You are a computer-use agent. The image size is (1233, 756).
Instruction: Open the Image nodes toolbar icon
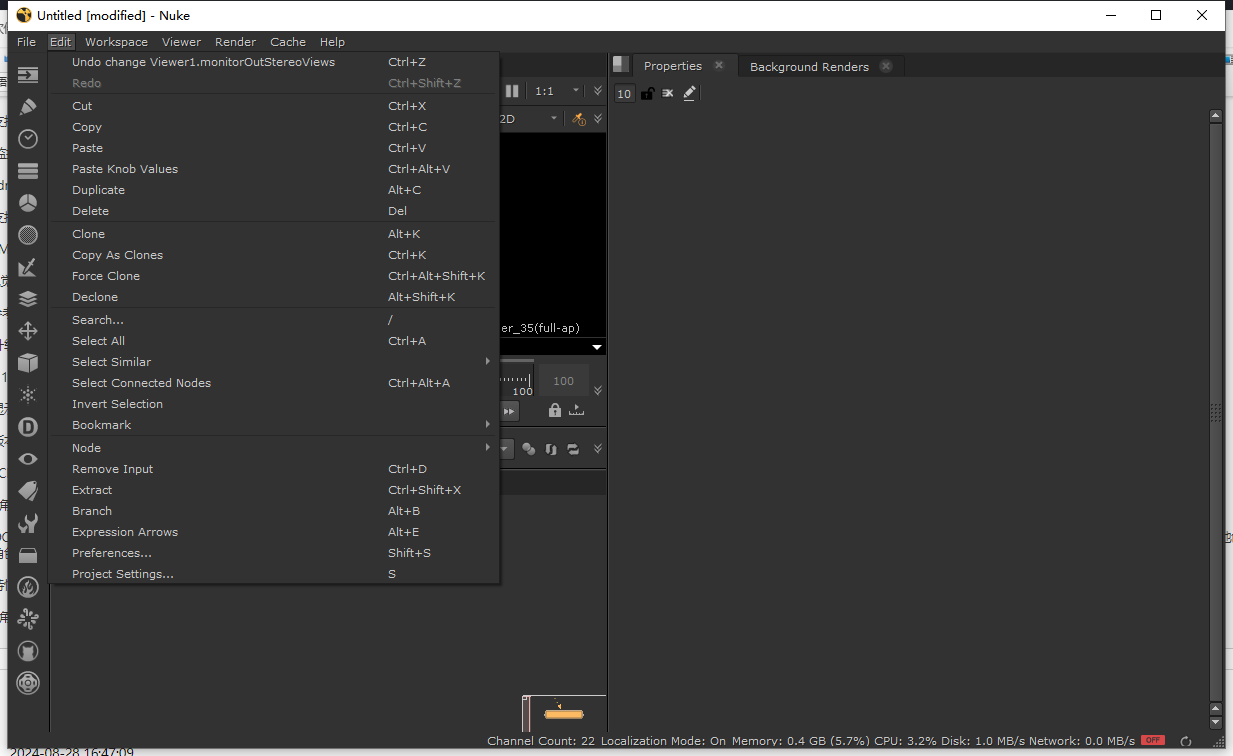click(28, 75)
